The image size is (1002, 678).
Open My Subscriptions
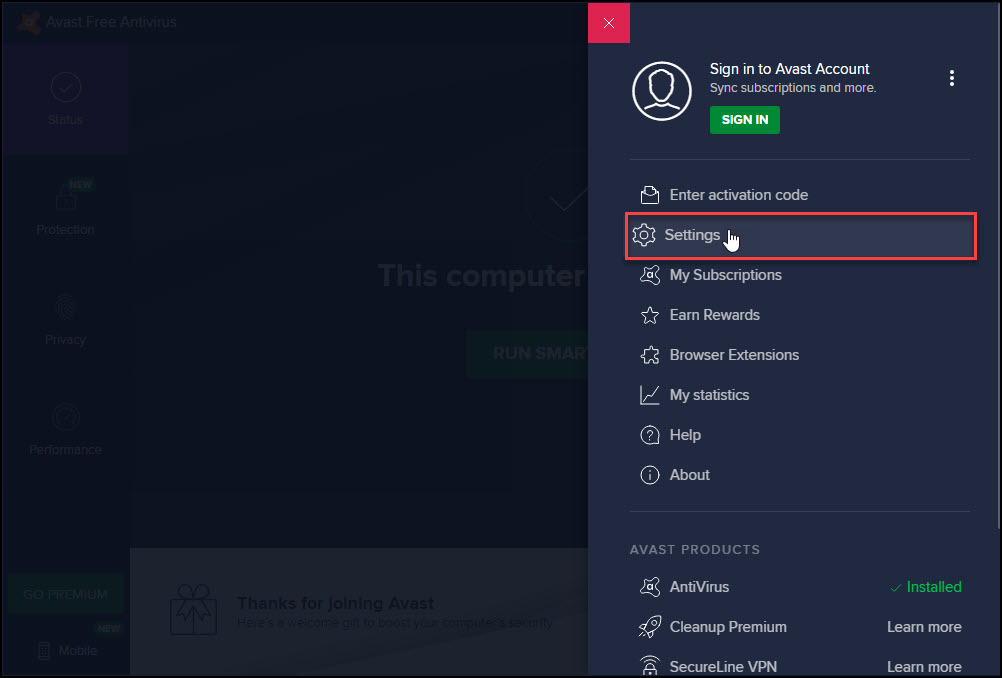pyautogui.click(x=726, y=275)
